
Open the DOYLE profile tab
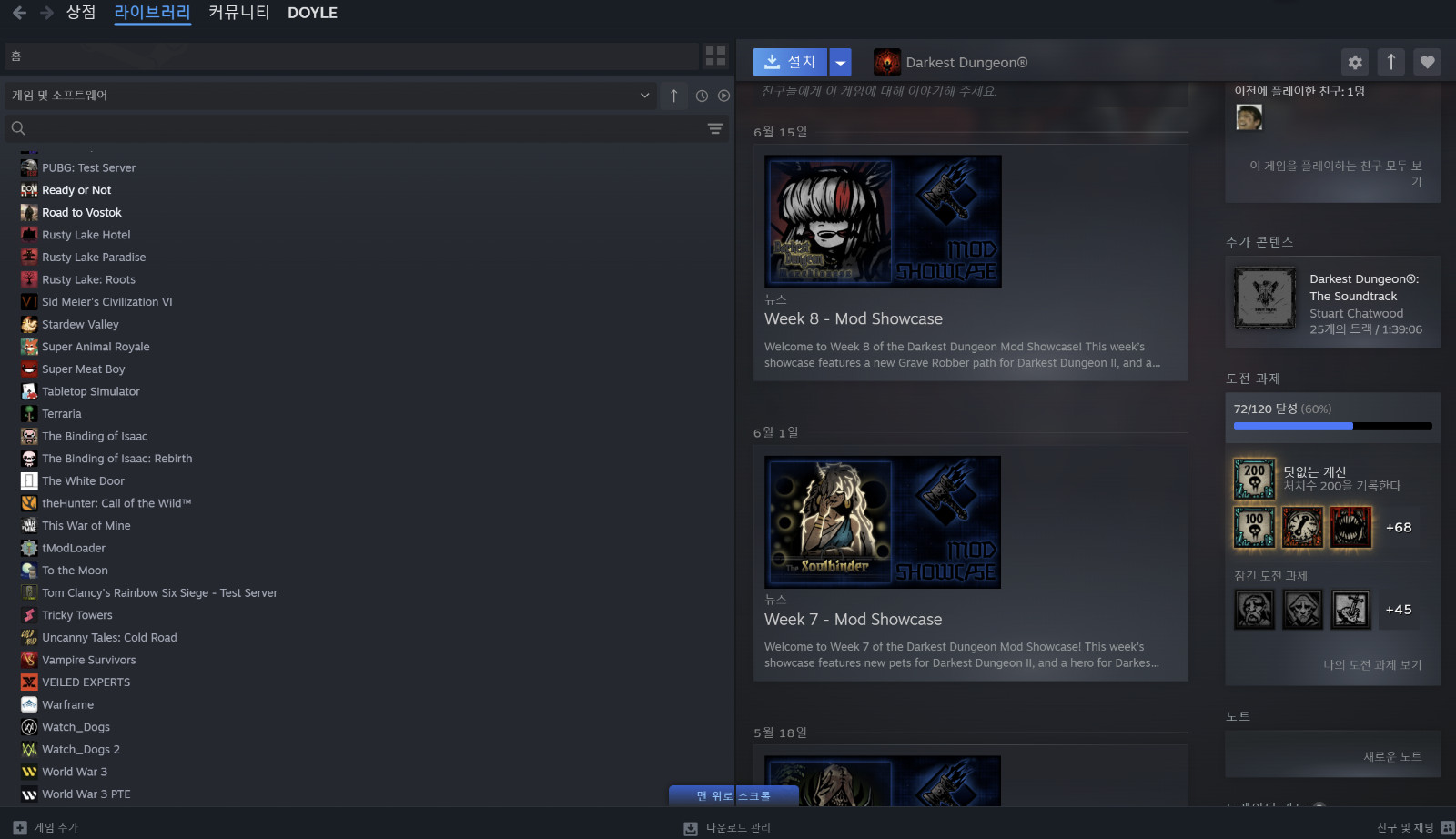[312, 13]
